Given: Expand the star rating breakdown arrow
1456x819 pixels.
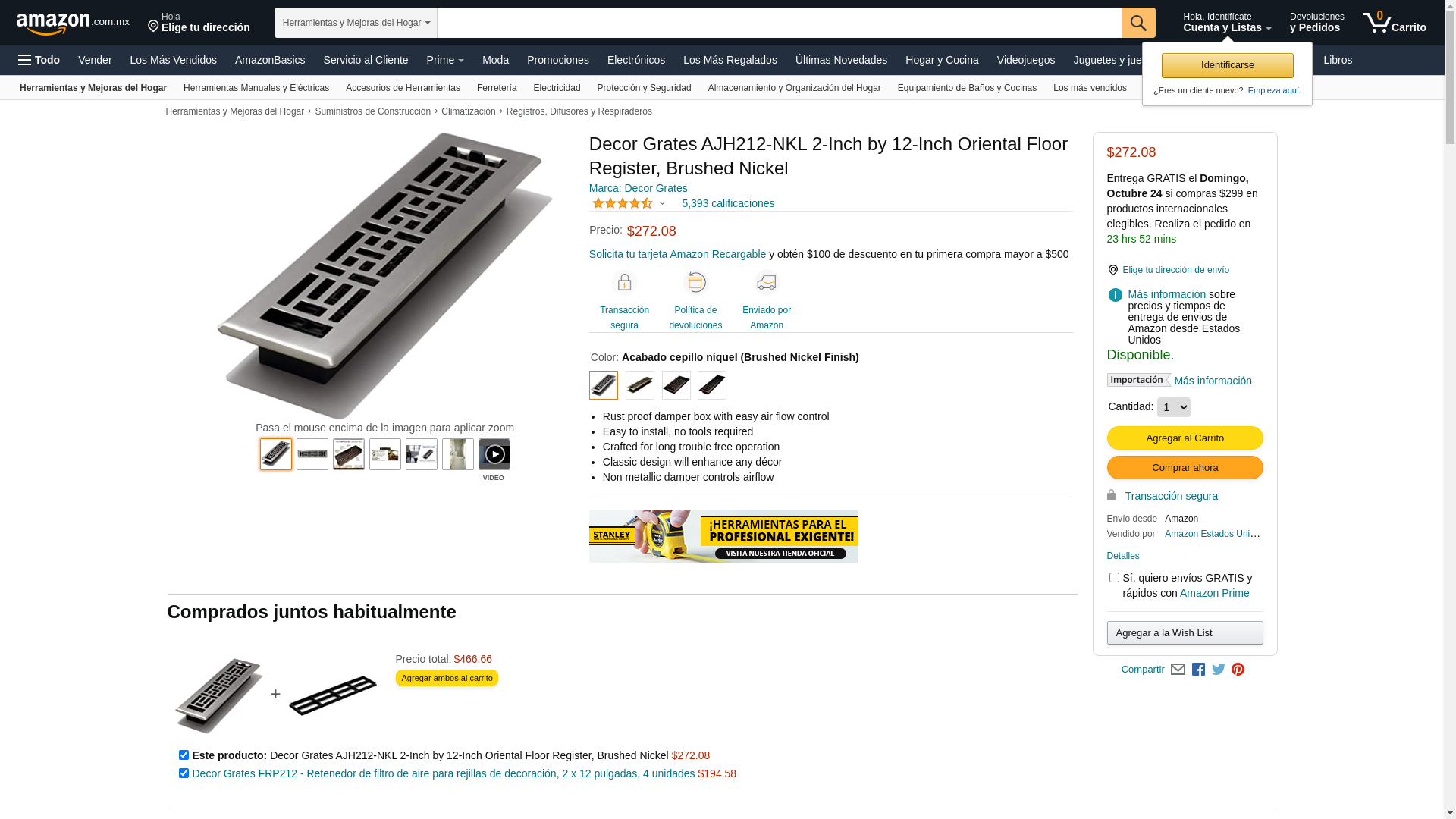Looking at the screenshot, I should tap(662, 203).
